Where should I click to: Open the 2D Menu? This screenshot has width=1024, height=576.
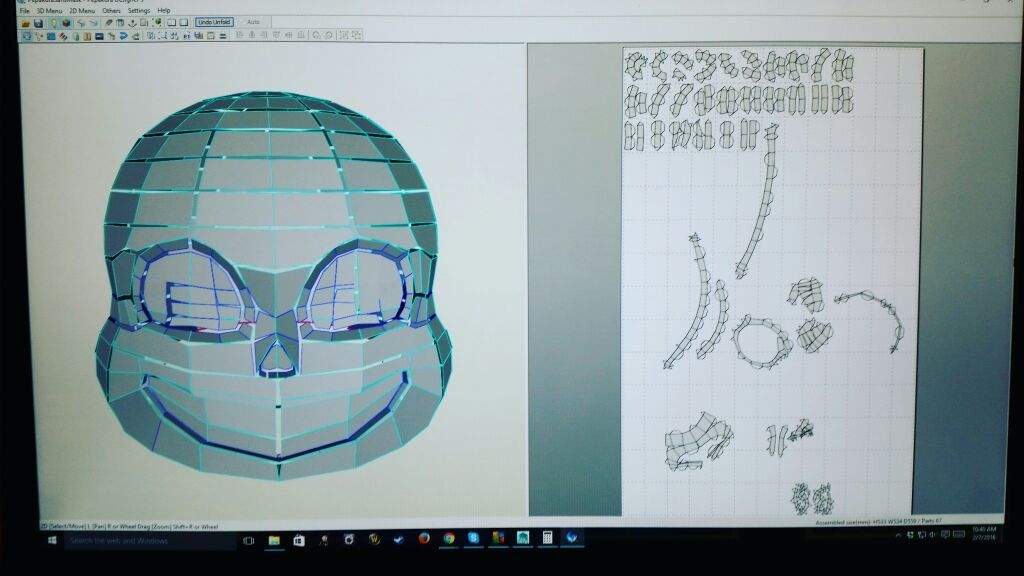[x=82, y=10]
